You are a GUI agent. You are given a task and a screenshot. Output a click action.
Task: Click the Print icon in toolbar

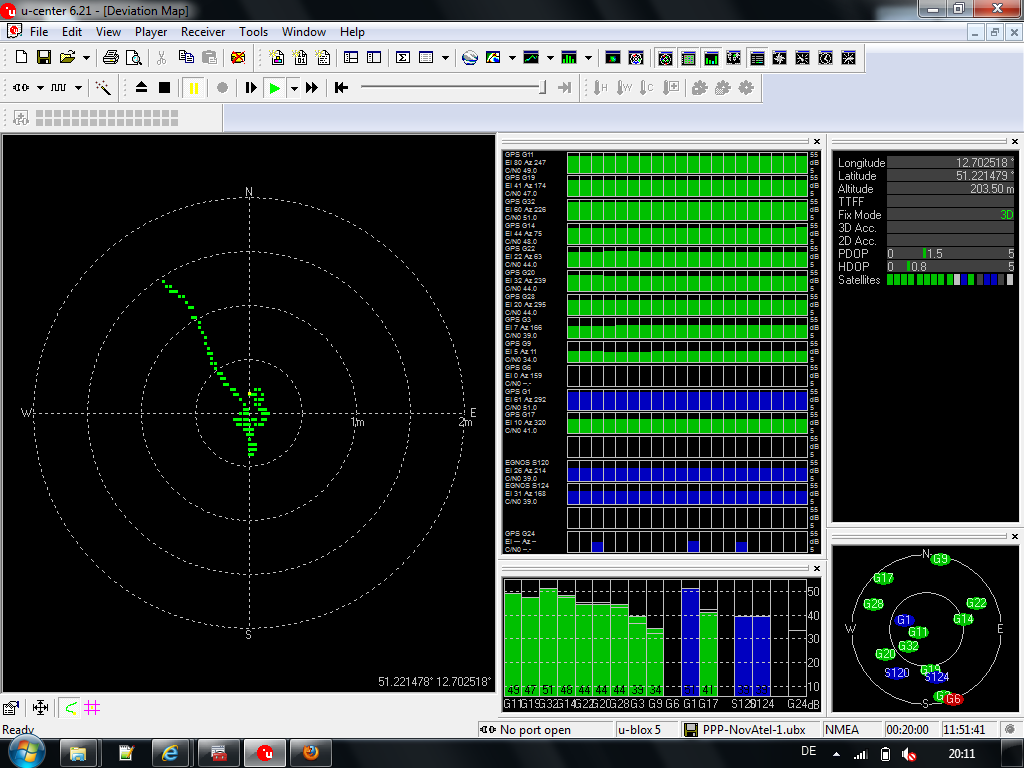coord(111,58)
